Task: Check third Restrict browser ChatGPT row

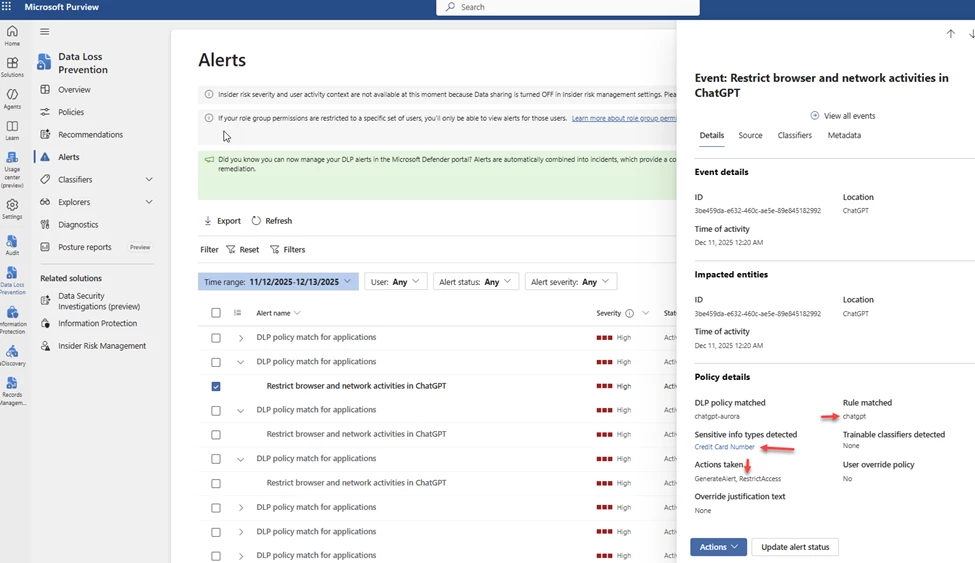Action: 216,483
